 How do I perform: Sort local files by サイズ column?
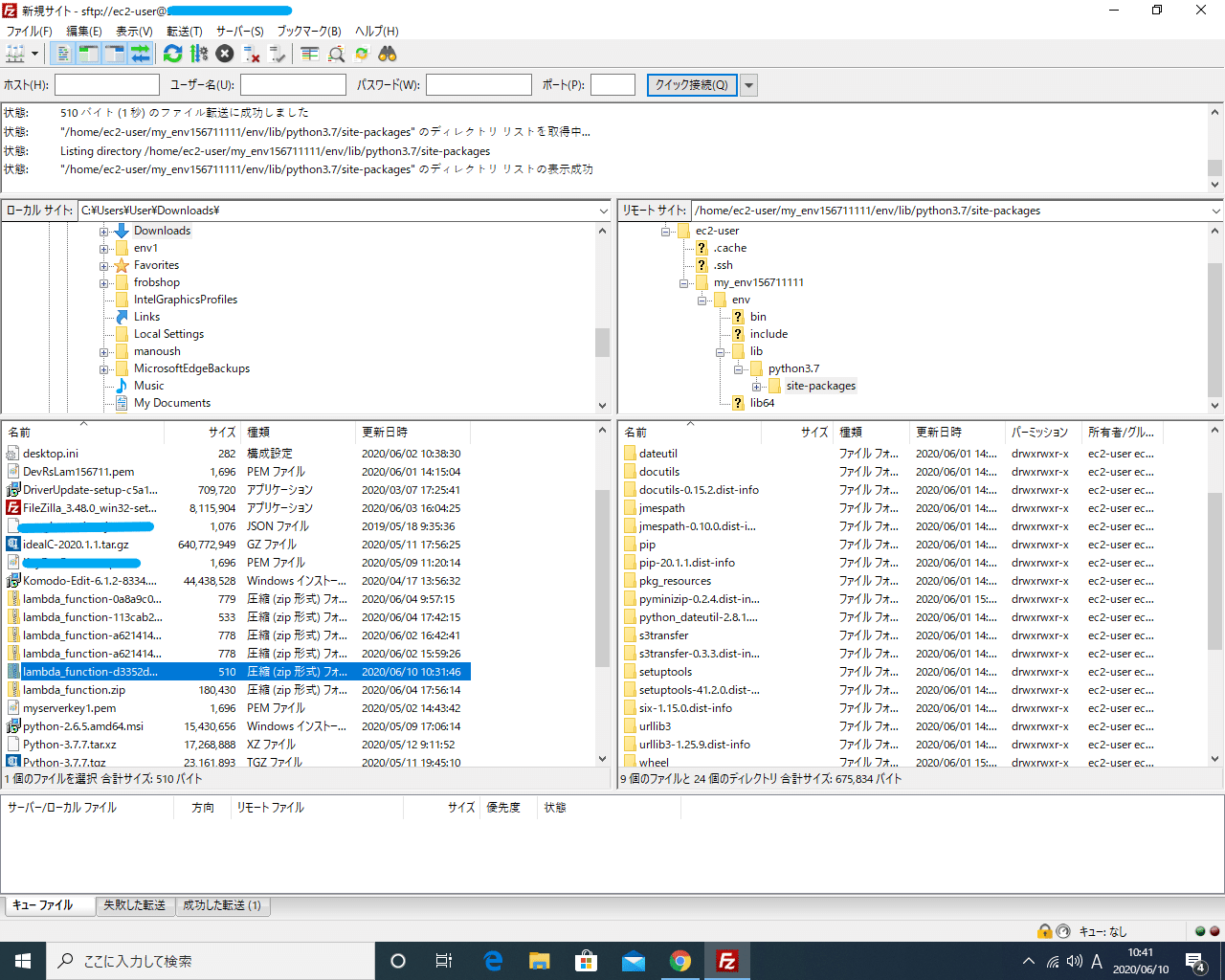pyautogui.click(x=202, y=433)
